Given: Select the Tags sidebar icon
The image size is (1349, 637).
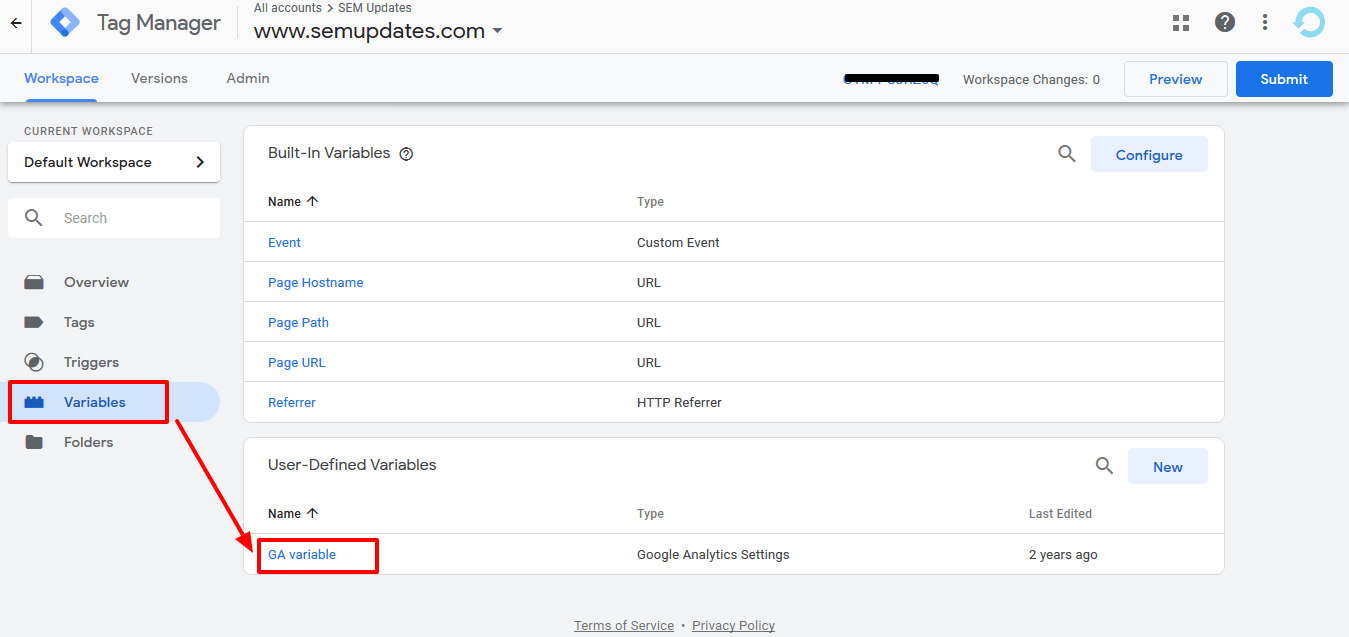Looking at the screenshot, I should [x=35, y=321].
